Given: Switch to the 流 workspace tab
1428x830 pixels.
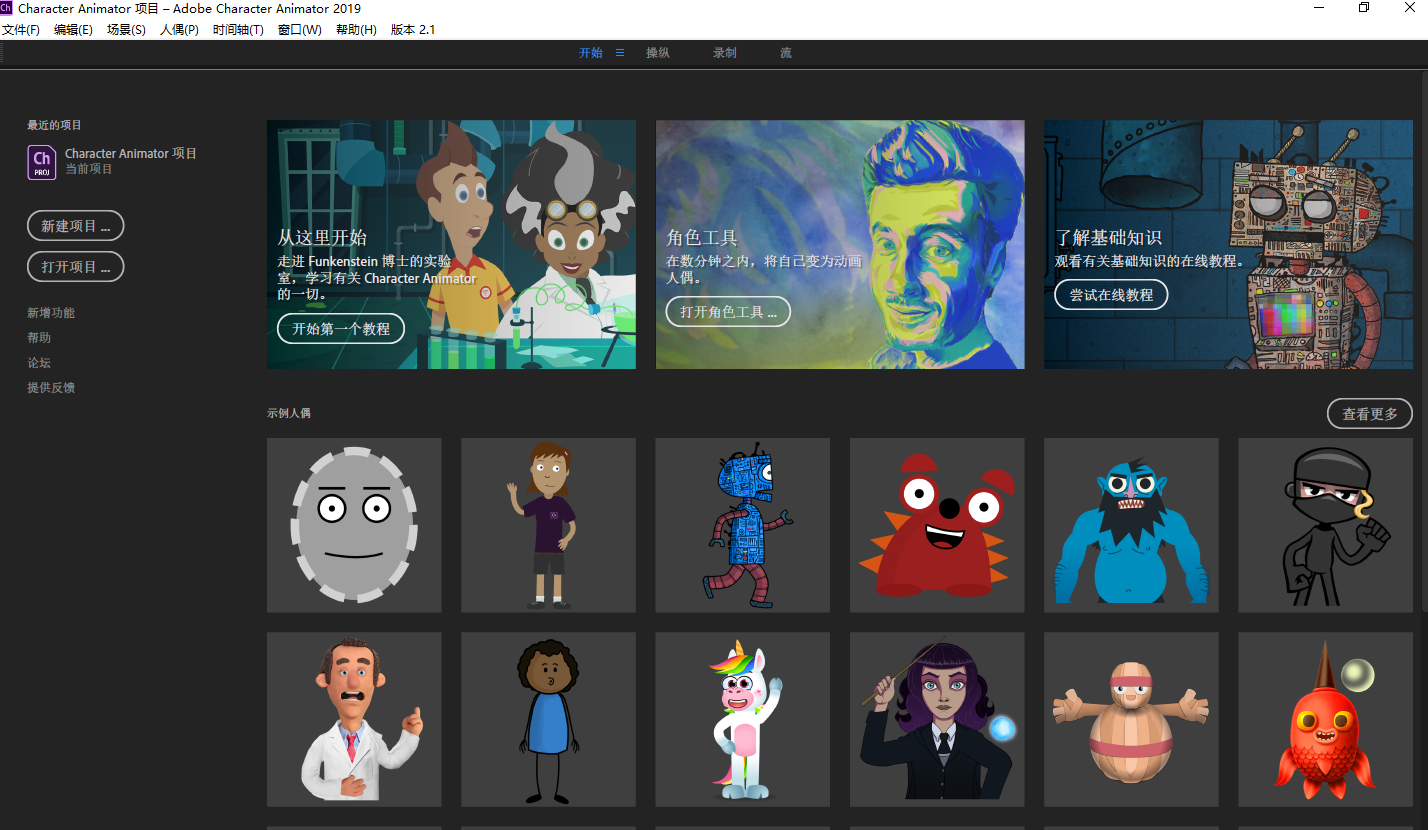Looking at the screenshot, I should pyautogui.click(x=785, y=52).
